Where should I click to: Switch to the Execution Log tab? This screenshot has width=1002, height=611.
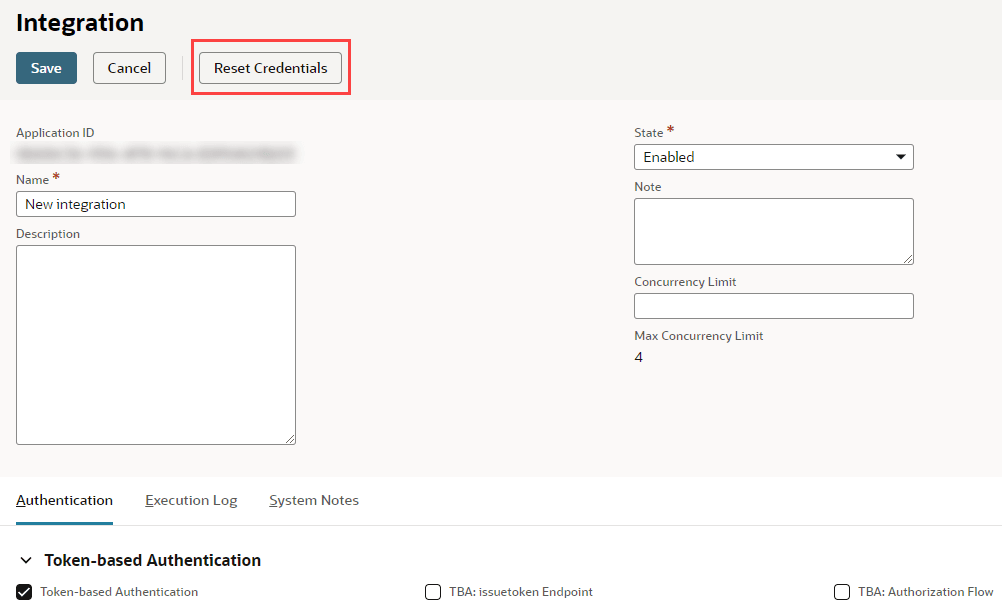coord(191,500)
